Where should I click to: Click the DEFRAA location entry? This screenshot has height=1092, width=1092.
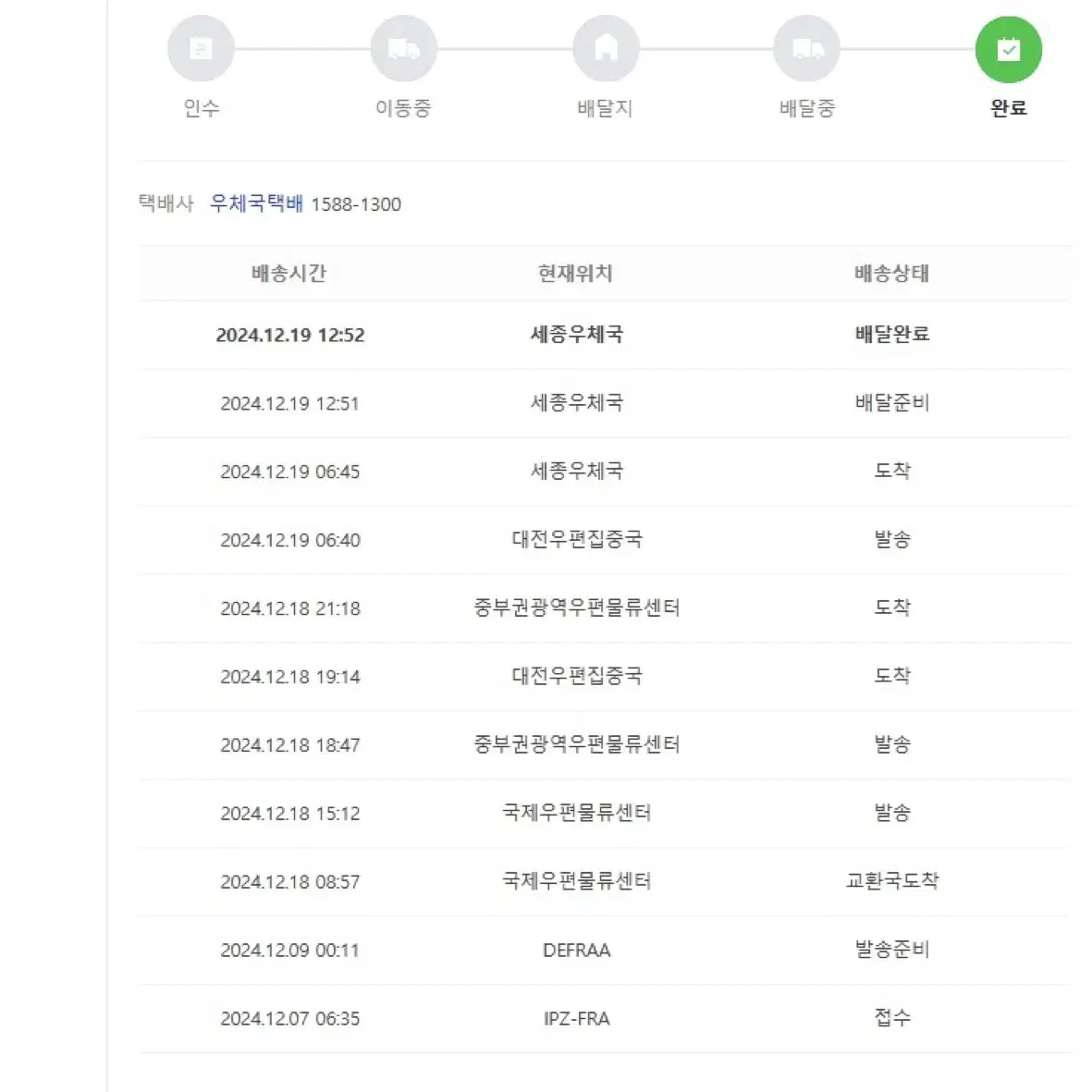577,951
